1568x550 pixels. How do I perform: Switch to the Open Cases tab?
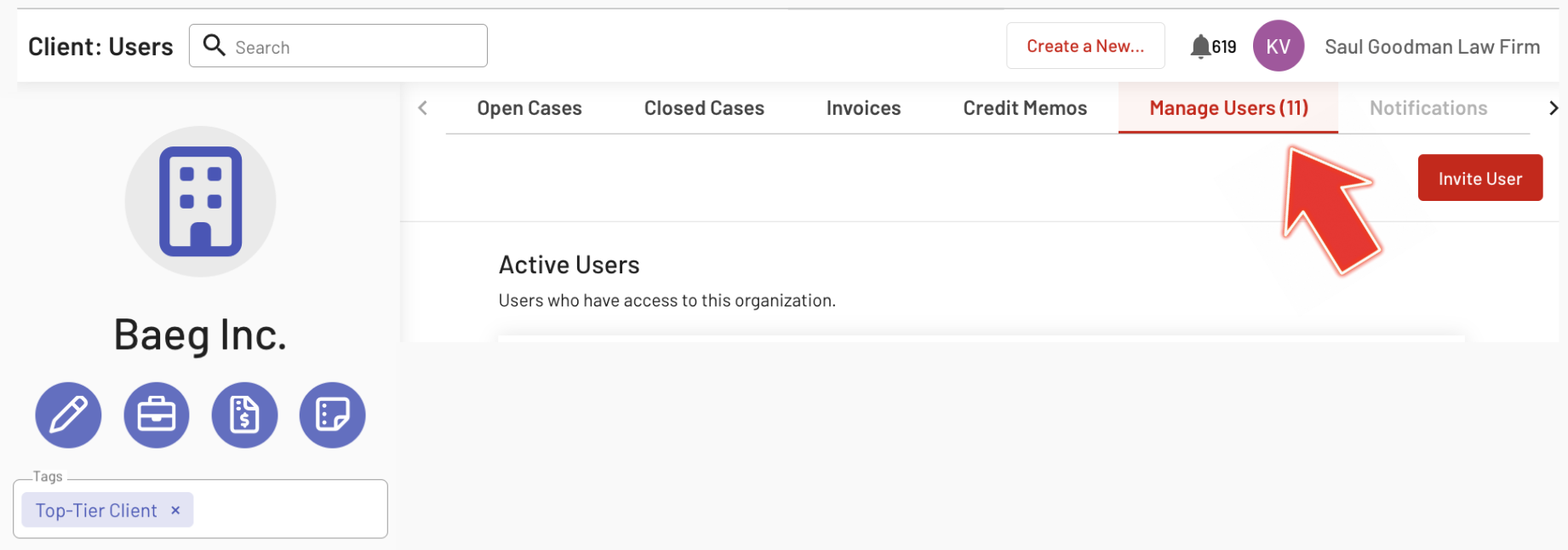(529, 108)
